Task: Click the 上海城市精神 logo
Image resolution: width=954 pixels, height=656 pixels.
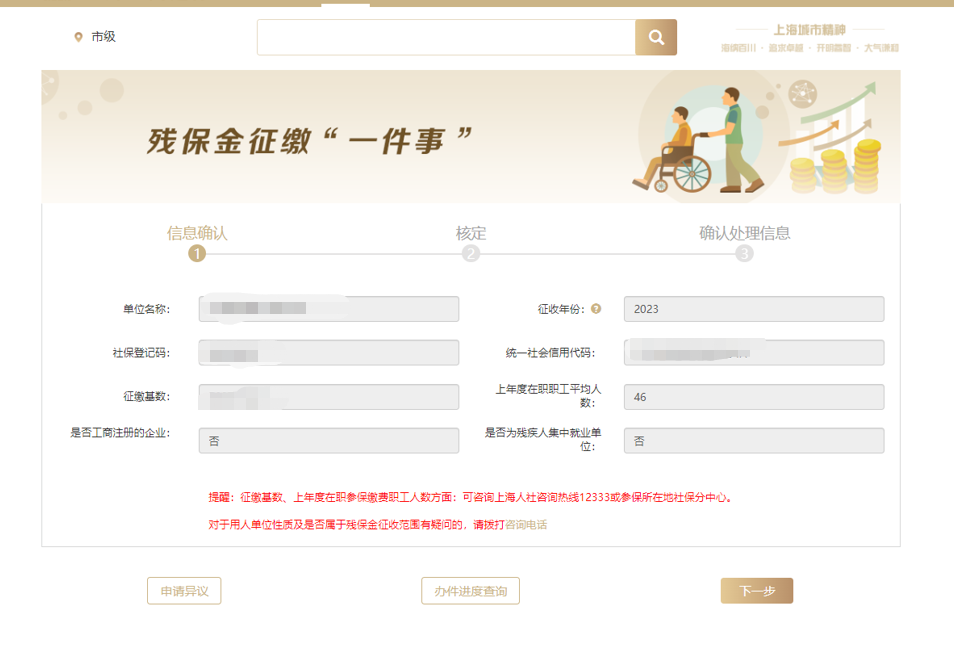Action: 810,38
